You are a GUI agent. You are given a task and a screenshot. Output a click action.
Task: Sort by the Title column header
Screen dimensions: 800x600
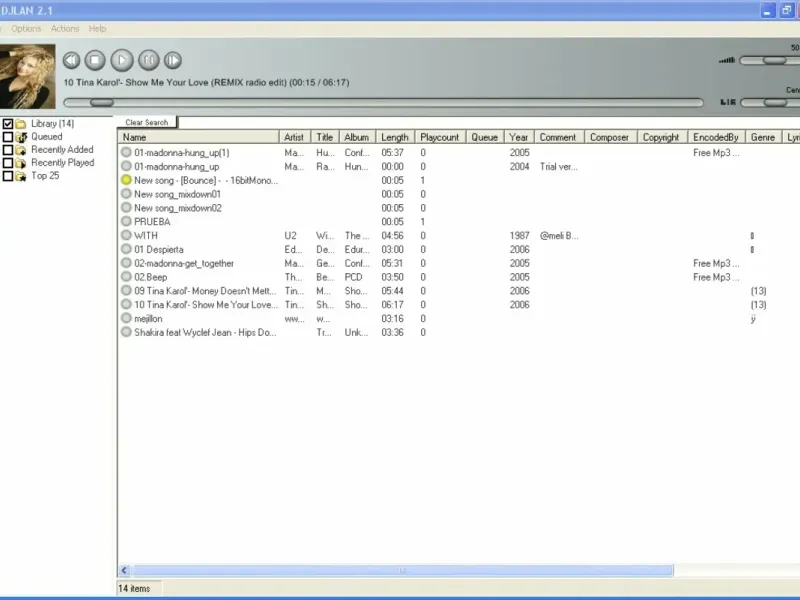click(x=325, y=137)
